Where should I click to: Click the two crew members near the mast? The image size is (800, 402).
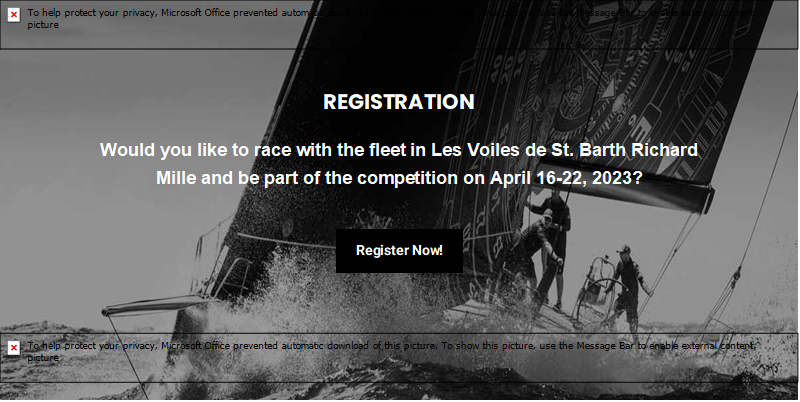point(543,250)
